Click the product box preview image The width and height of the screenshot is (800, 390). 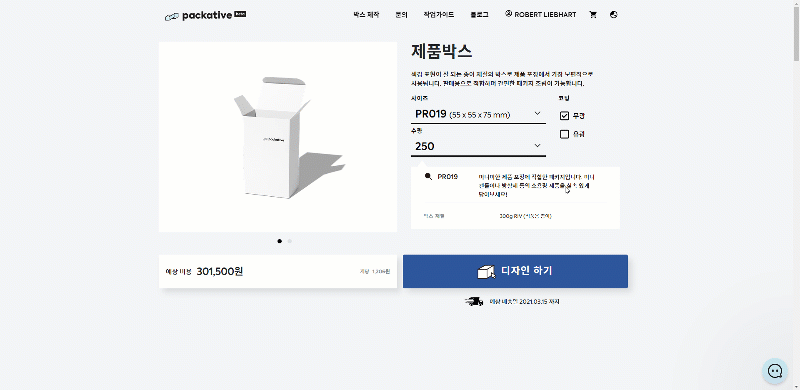pyautogui.click(x=278, y=137)
